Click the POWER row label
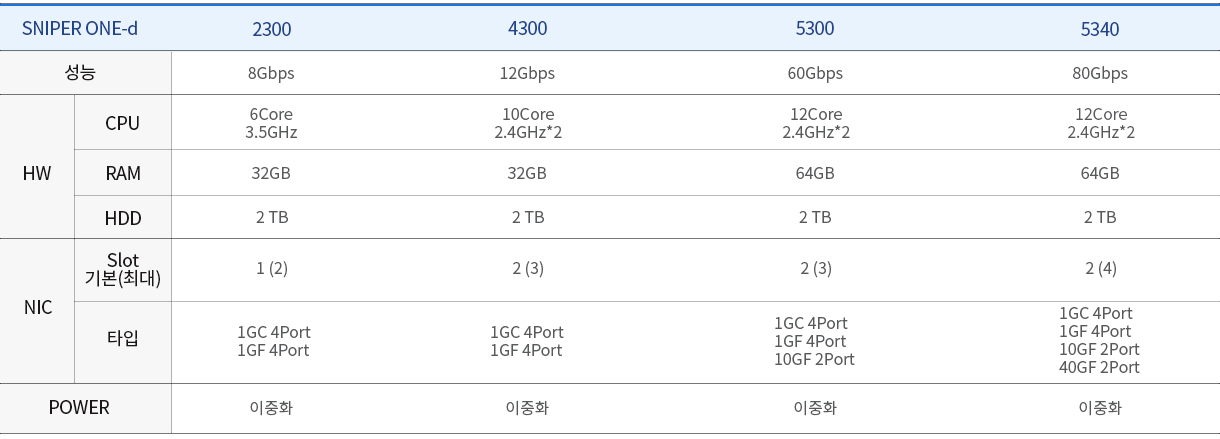Viewport: 1220px width, 439px height. [79, 407]
